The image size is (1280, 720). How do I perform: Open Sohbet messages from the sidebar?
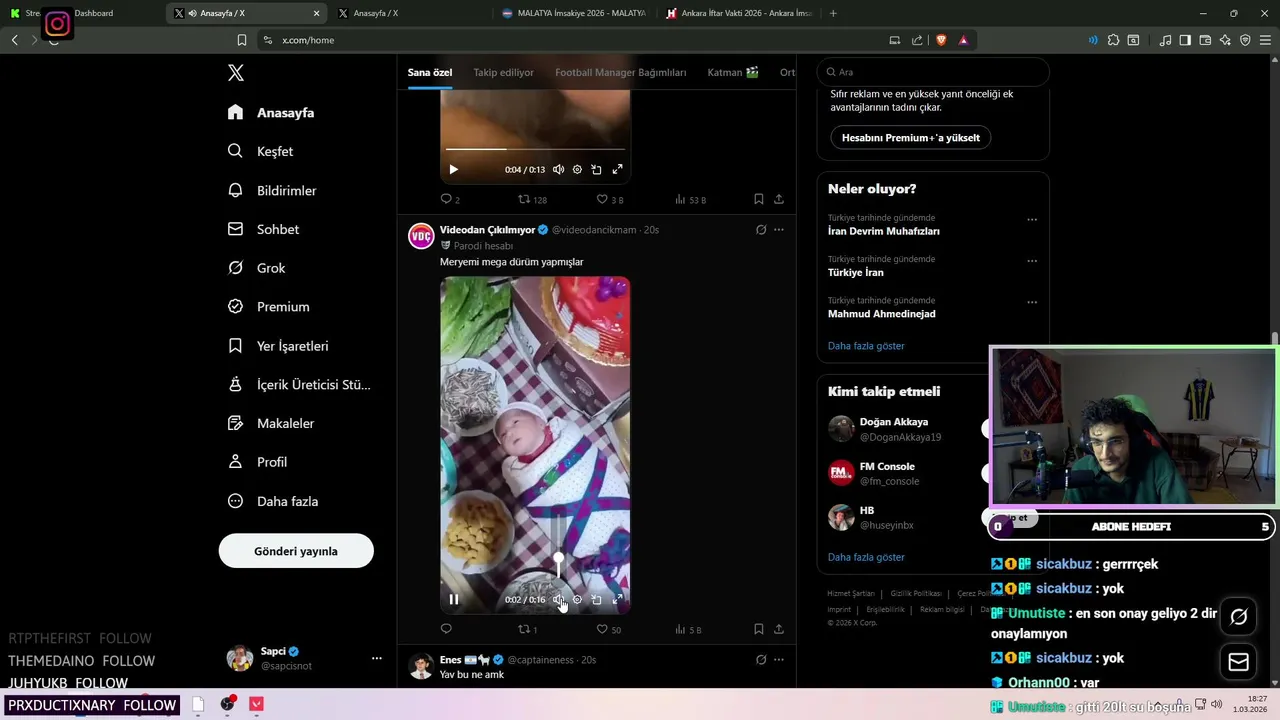point(263,229)
